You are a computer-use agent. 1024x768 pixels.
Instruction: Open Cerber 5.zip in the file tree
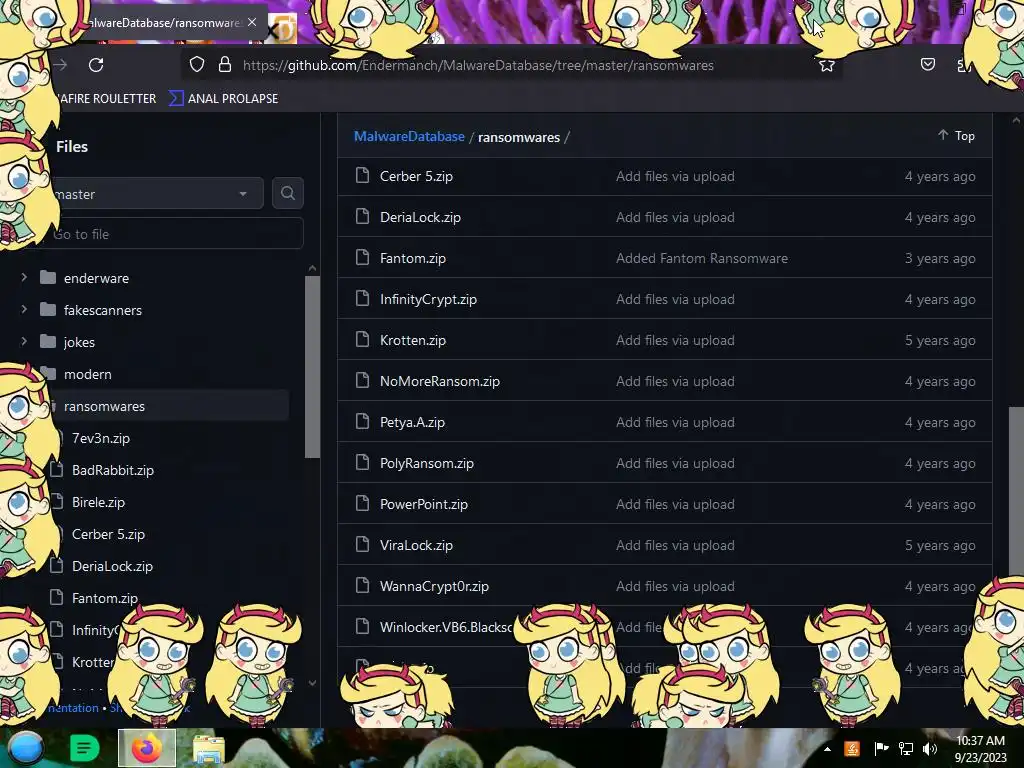[108, 534]
